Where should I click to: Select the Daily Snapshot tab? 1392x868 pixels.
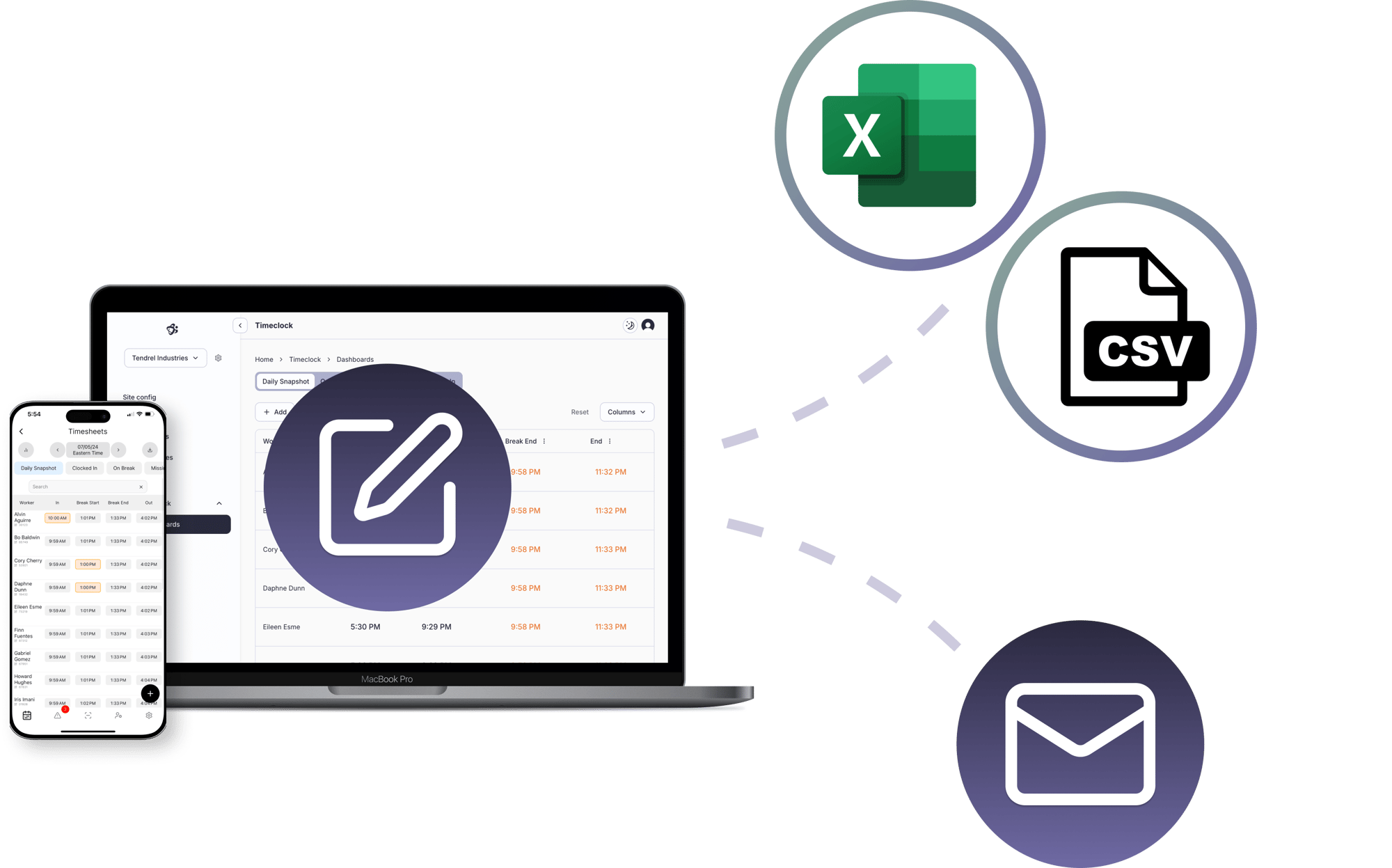283,381
